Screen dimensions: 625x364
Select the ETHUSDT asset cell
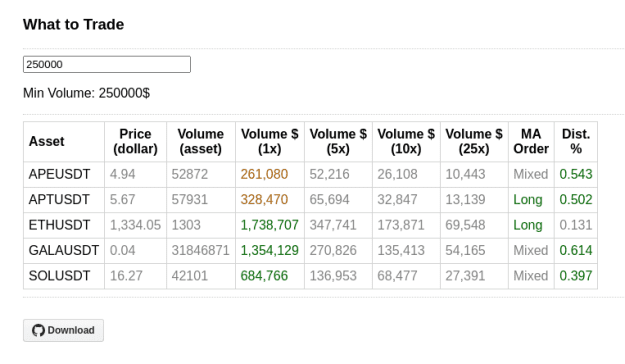pos(64,225)
